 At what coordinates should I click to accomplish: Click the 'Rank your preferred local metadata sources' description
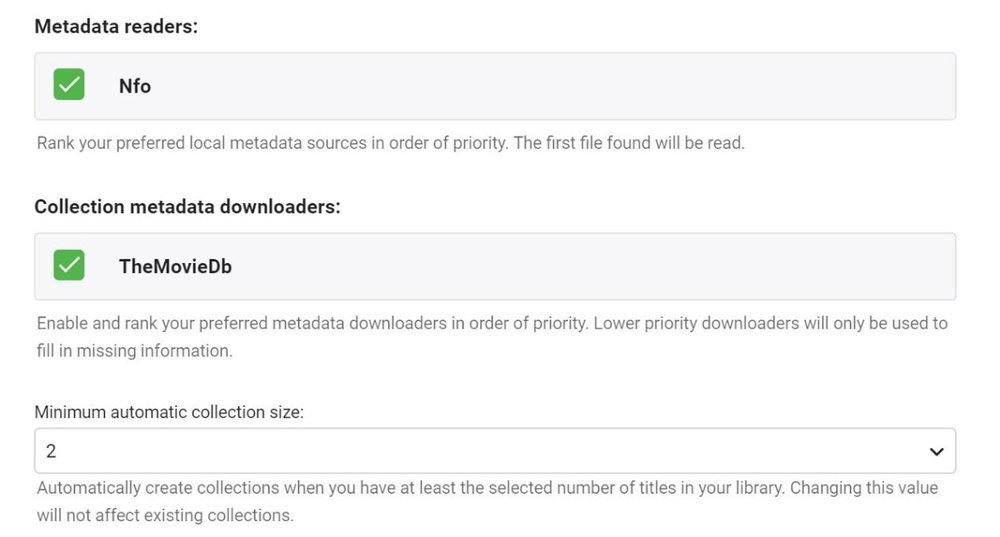[390, 143]
